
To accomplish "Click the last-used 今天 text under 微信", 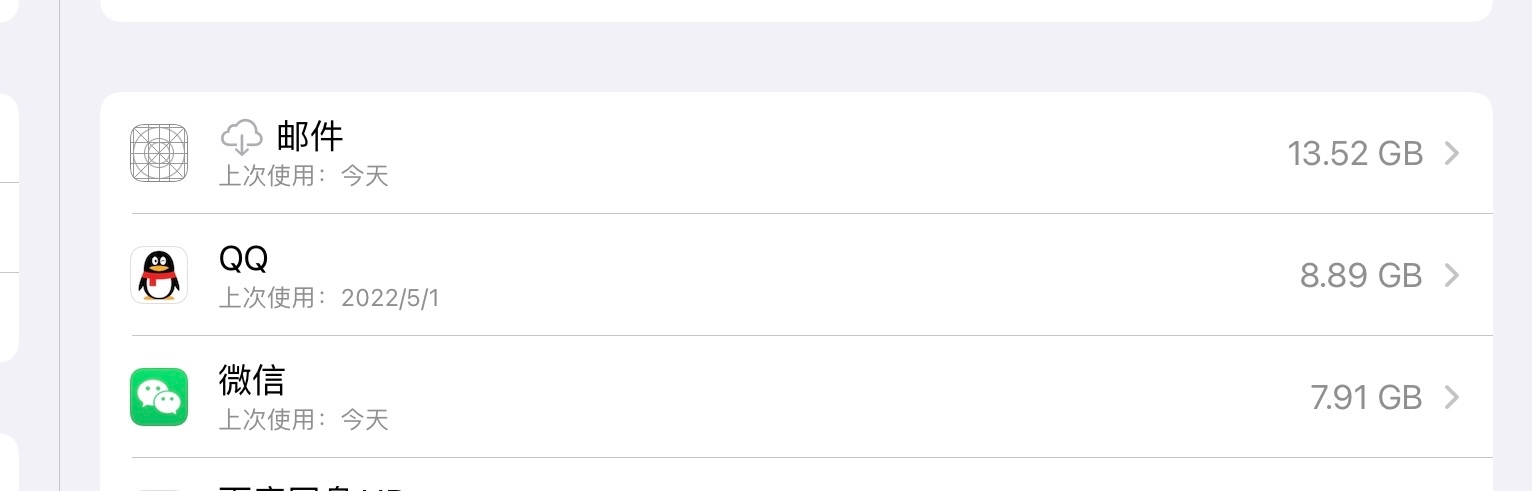I will [364, 420].
